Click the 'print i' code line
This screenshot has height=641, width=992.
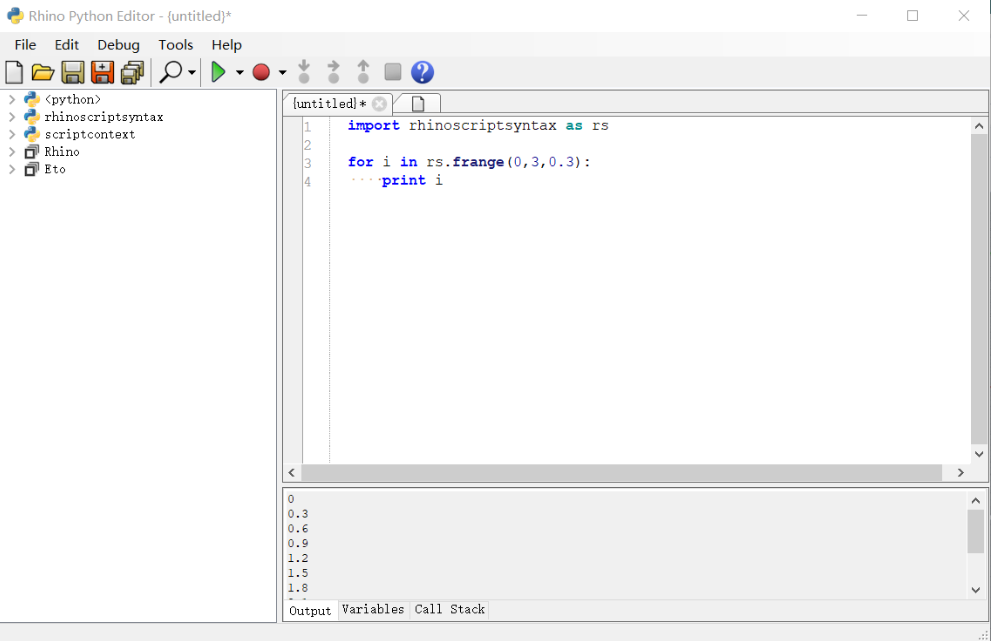412,180
